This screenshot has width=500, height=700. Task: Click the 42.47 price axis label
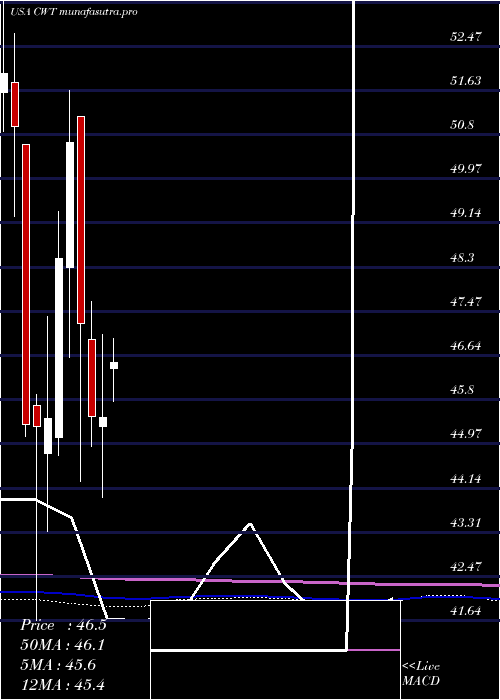click(x=466, y=567)
